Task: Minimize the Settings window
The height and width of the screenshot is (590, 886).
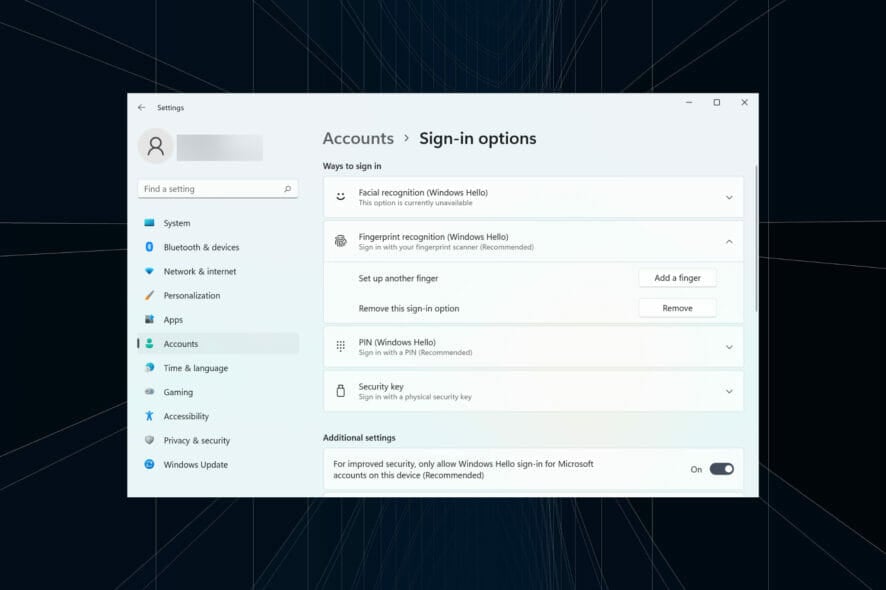Action: [689, 102]
